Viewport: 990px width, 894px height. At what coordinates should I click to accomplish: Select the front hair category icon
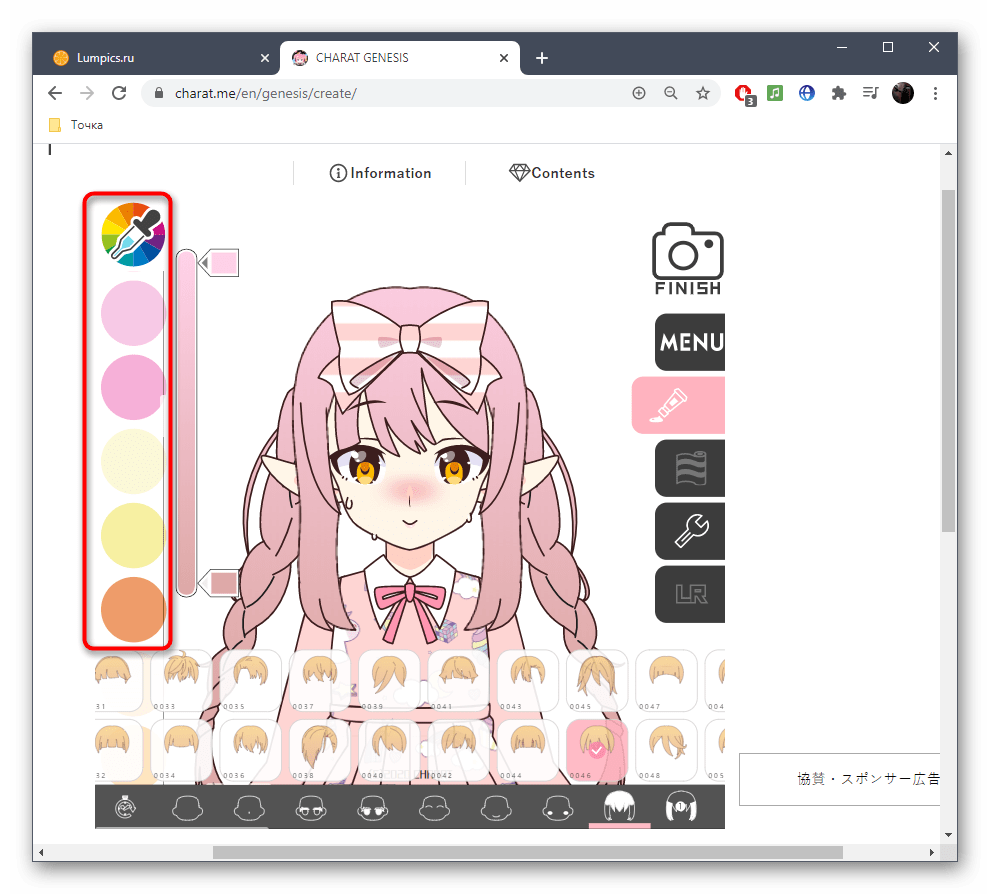pos(619,806)
